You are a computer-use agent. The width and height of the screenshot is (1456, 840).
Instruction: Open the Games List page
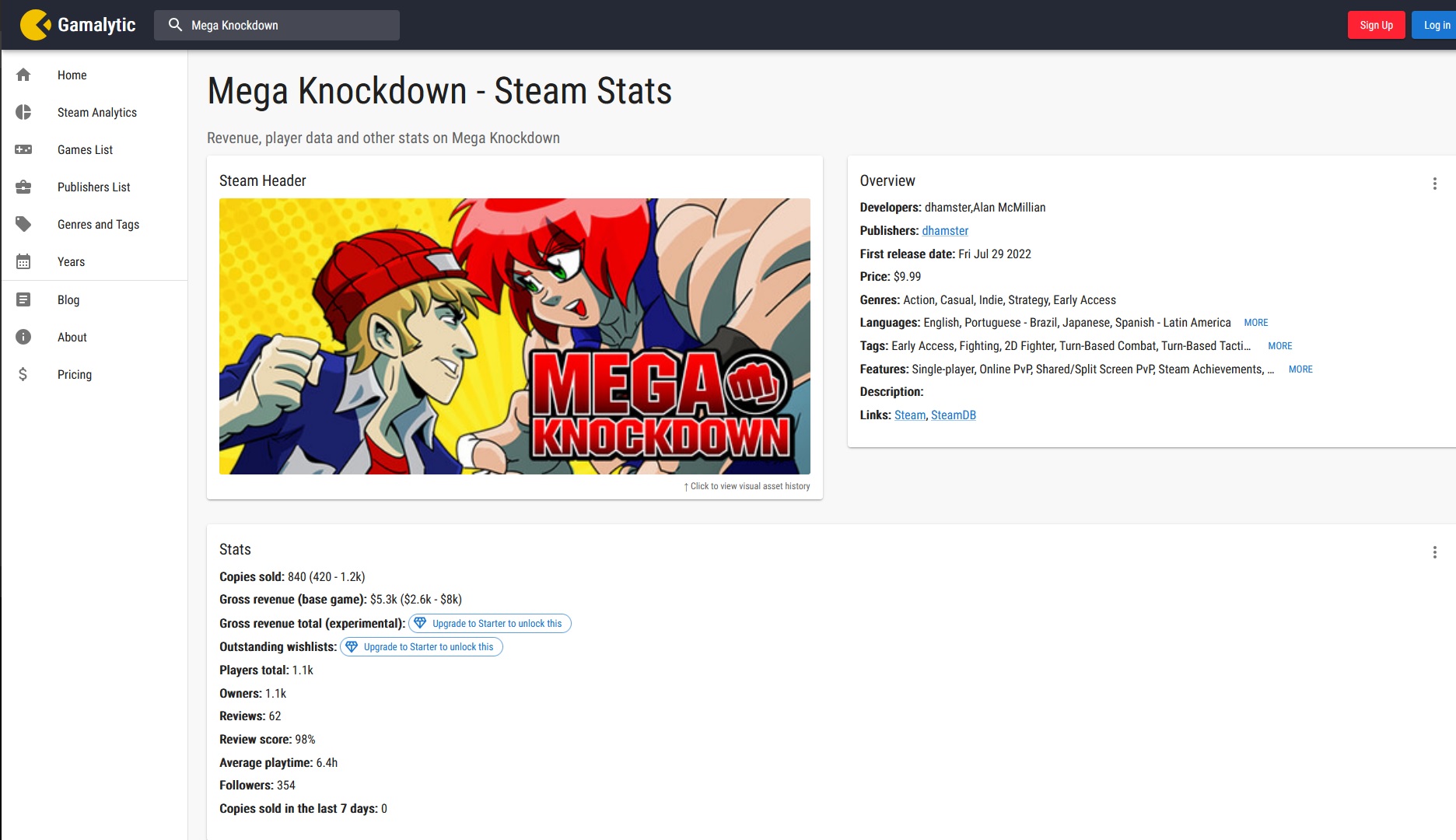(x=94, y=149)
